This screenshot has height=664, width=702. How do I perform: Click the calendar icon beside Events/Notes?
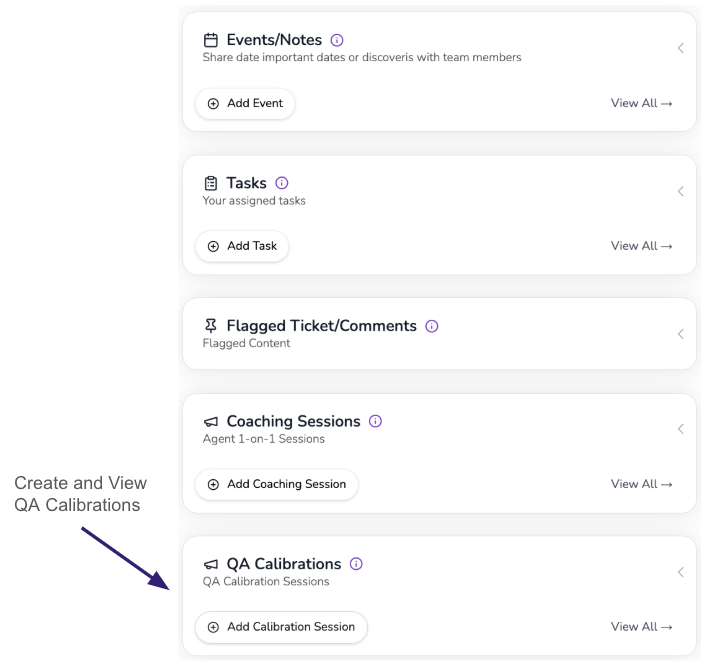(211, 41)
